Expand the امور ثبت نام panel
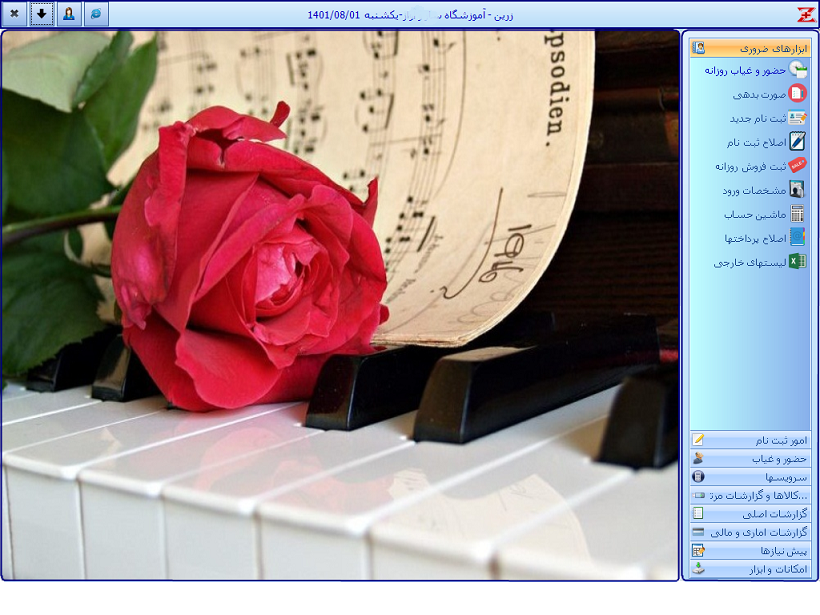Viewport: 820px width, 615px height. (x=750, y=440)
